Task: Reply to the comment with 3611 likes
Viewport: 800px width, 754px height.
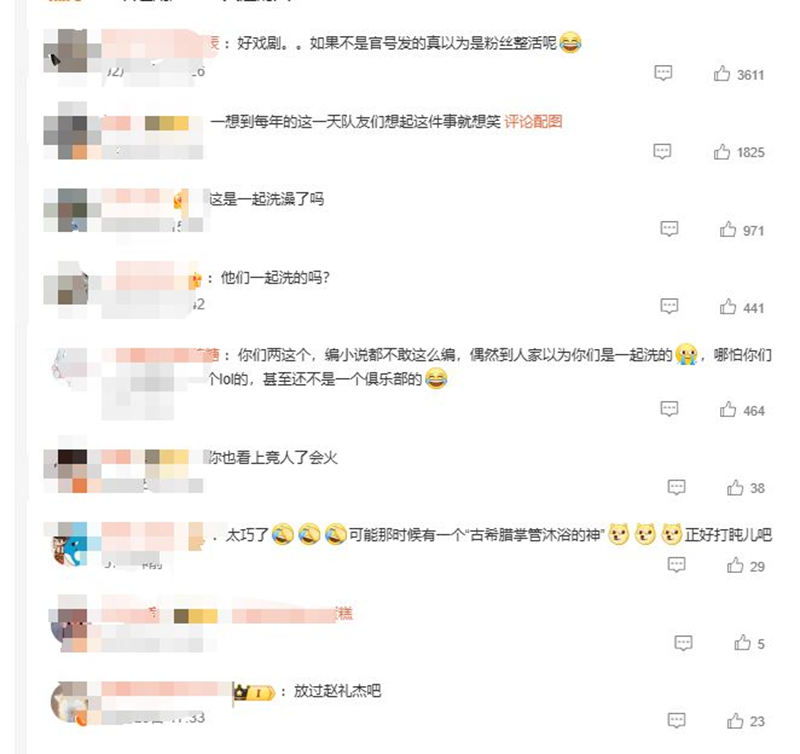Action: [663, 73]
